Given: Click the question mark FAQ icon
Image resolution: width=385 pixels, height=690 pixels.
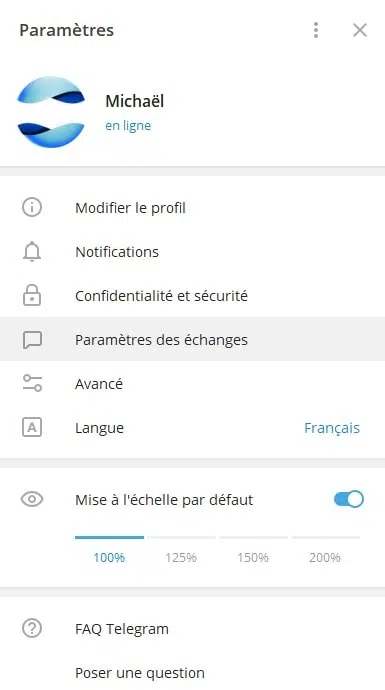Looking at the screenshot, I should point(32,628).
